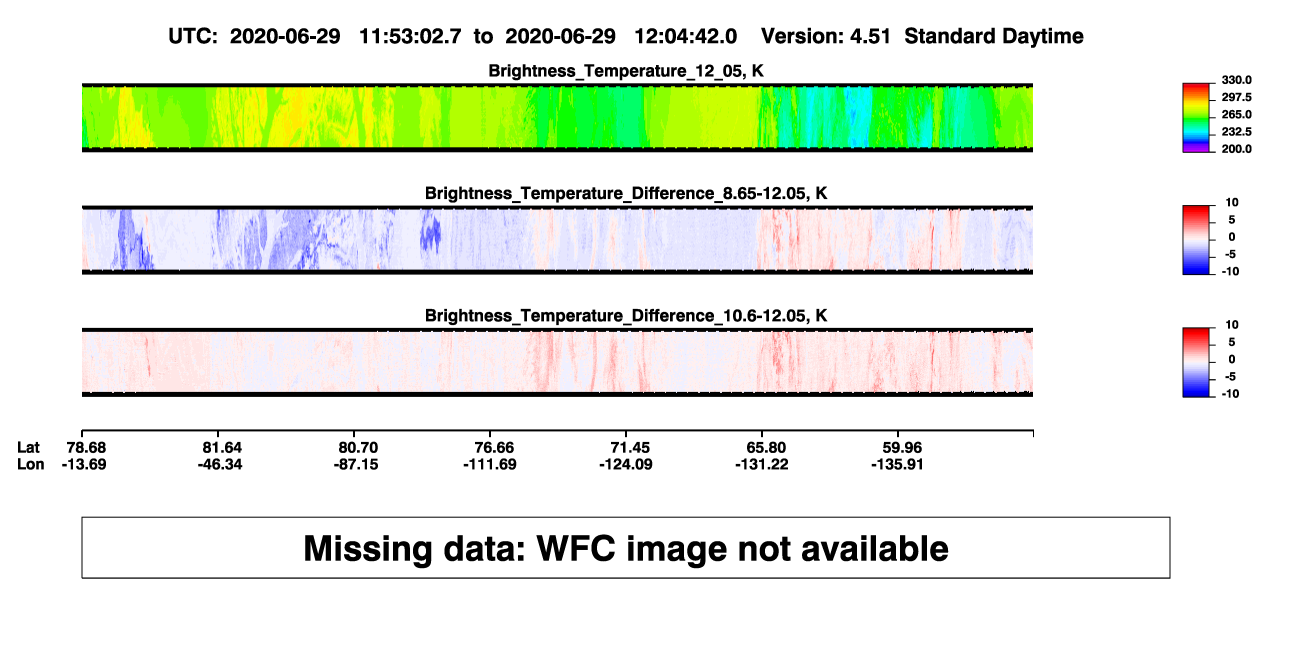Image resolution: width=1300 pixels, height=667 pixels.
Task: Click the title "Brightness_Temperature_Difference_10.6-12.05, K"
Action: (x=626, y=316)
